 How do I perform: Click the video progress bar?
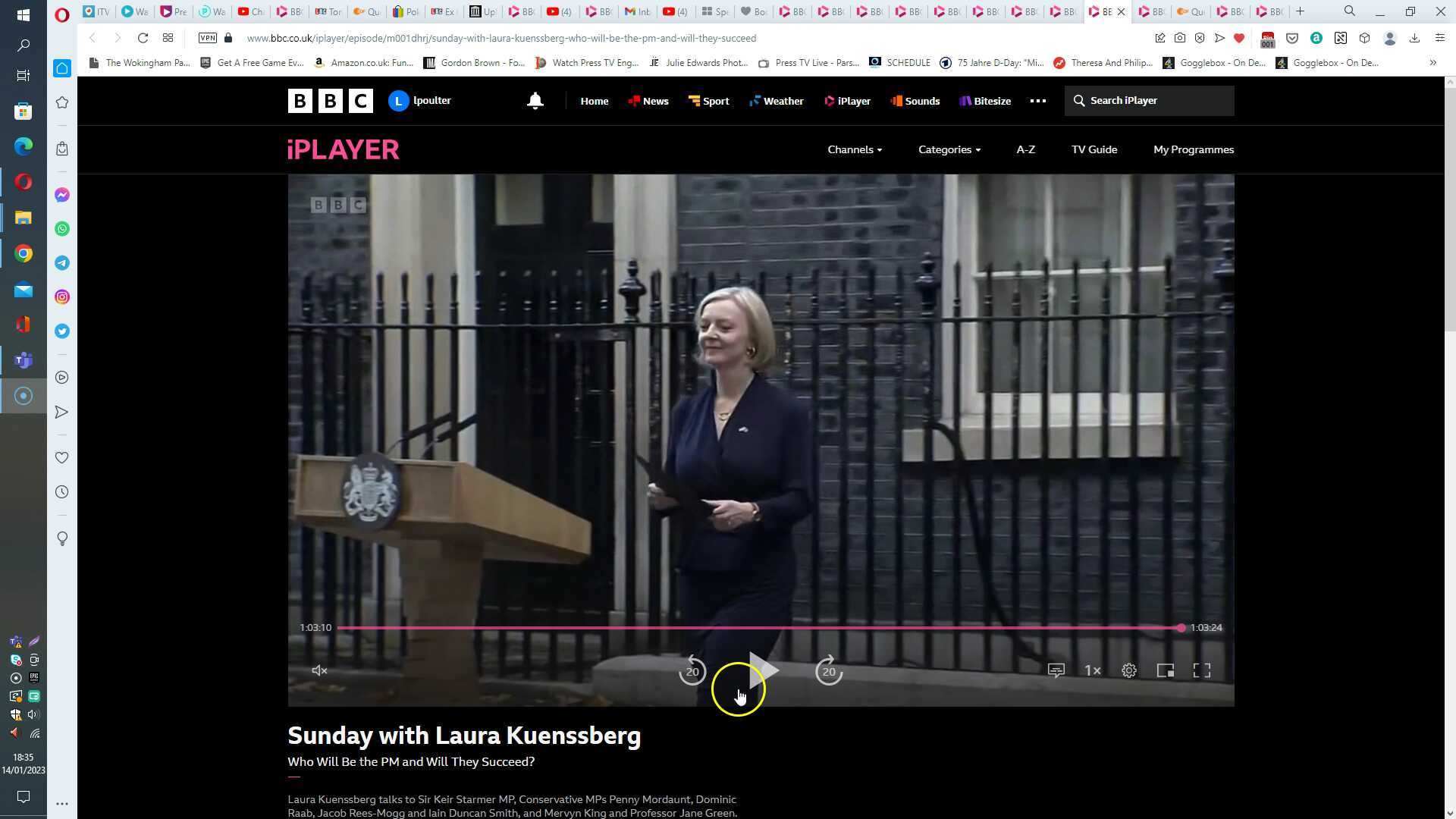click(758, 628)
